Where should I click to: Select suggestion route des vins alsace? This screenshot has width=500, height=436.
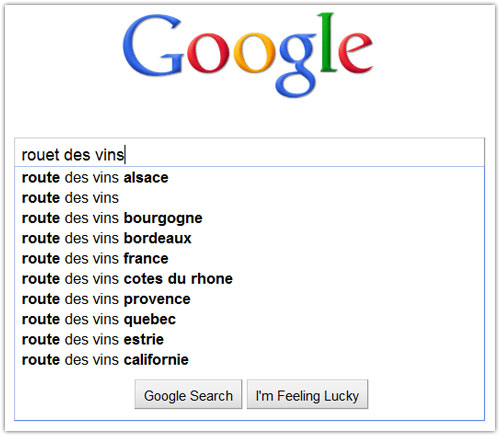(249, 178)
